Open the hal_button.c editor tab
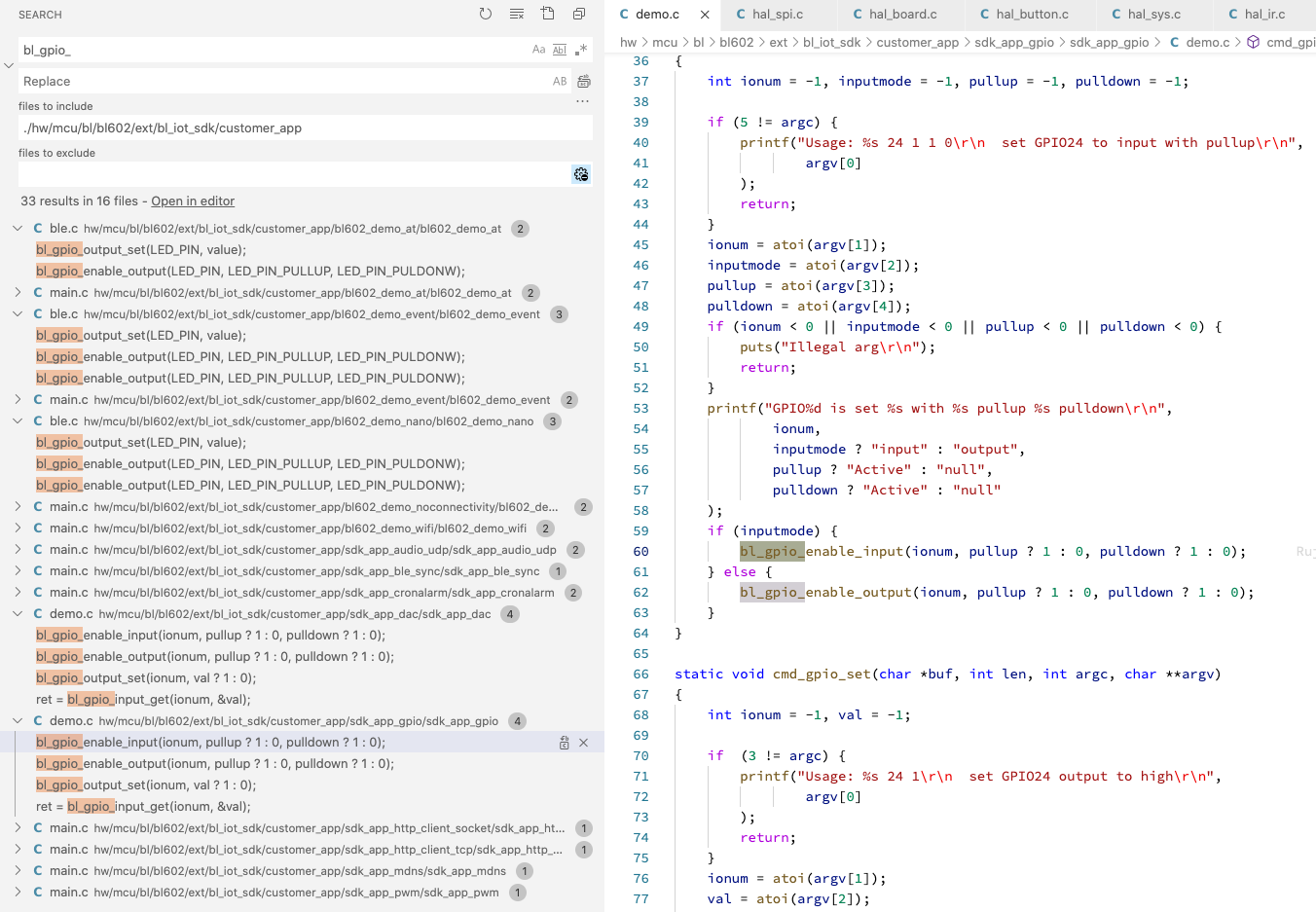 pos(1031,15)
